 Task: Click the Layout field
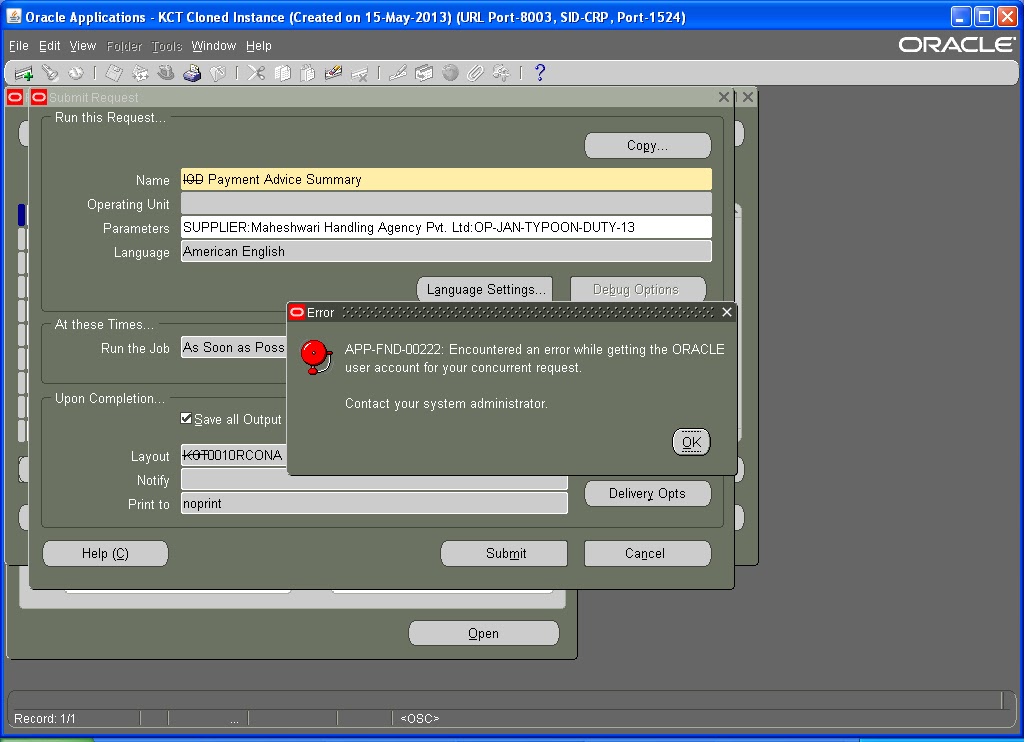pos(234,455)
